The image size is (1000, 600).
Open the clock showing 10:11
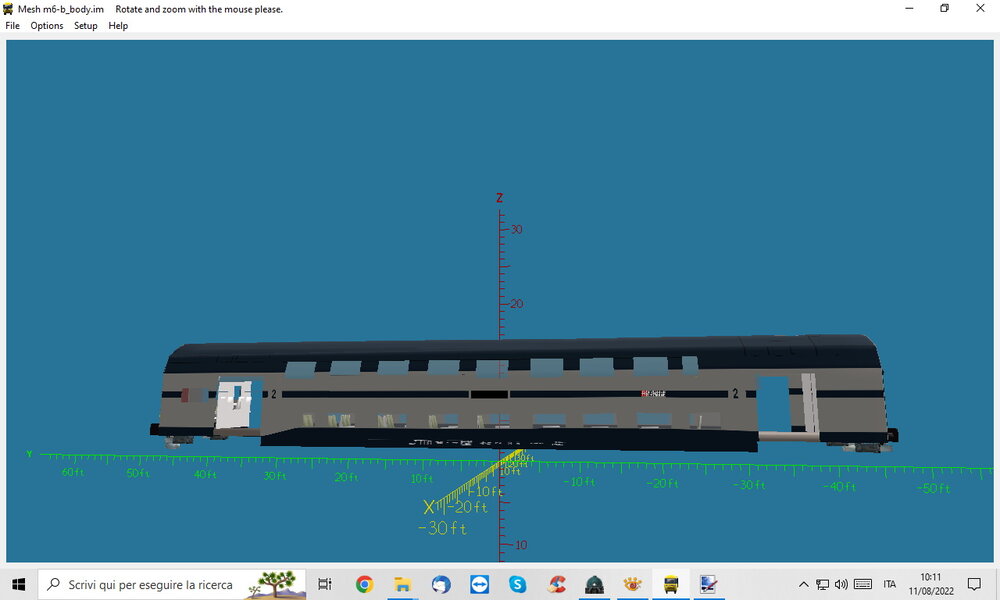tap(931, 584)
